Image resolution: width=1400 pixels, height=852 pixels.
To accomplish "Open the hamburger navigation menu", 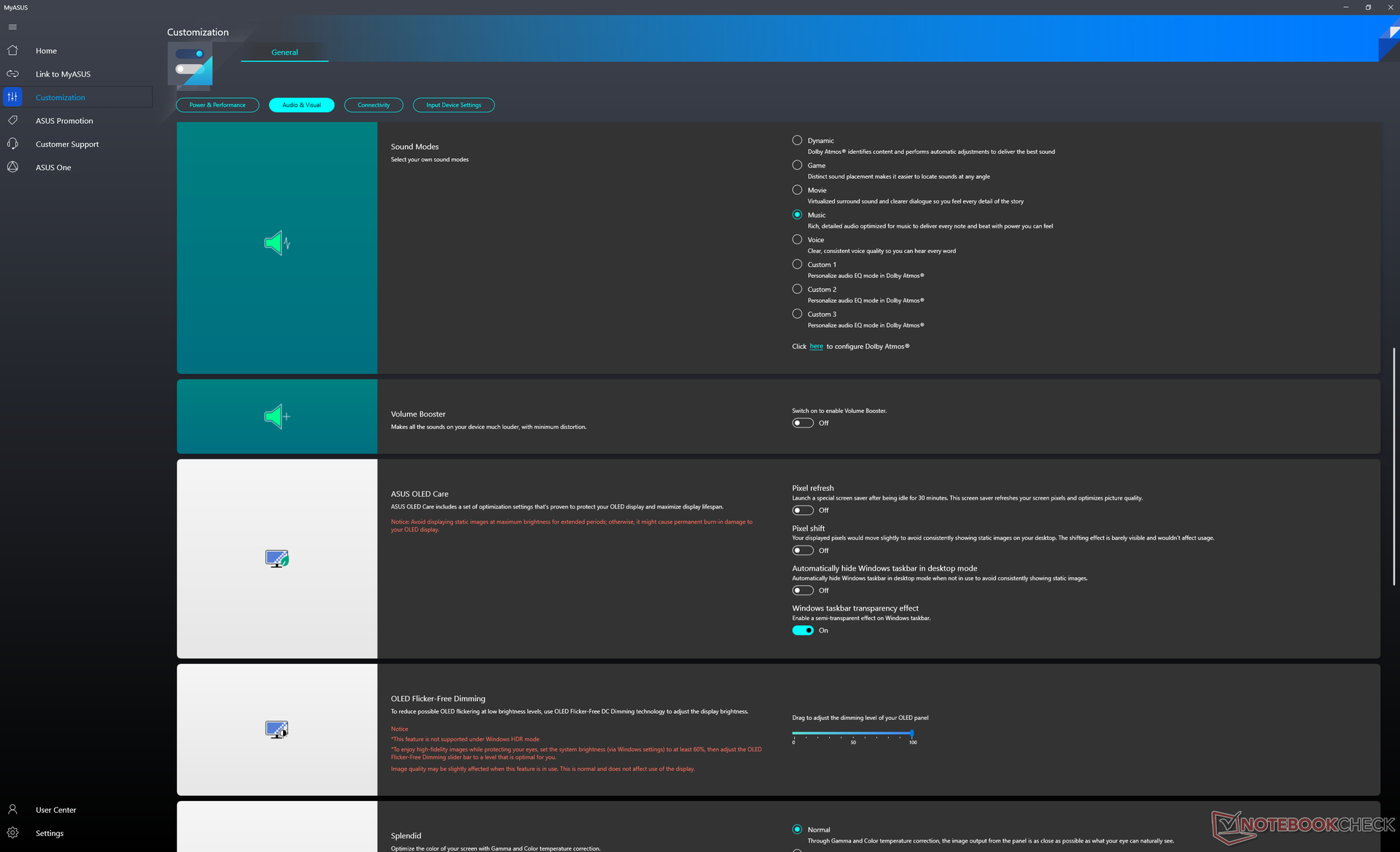I will pyautogui.click(x=12, y=27).
